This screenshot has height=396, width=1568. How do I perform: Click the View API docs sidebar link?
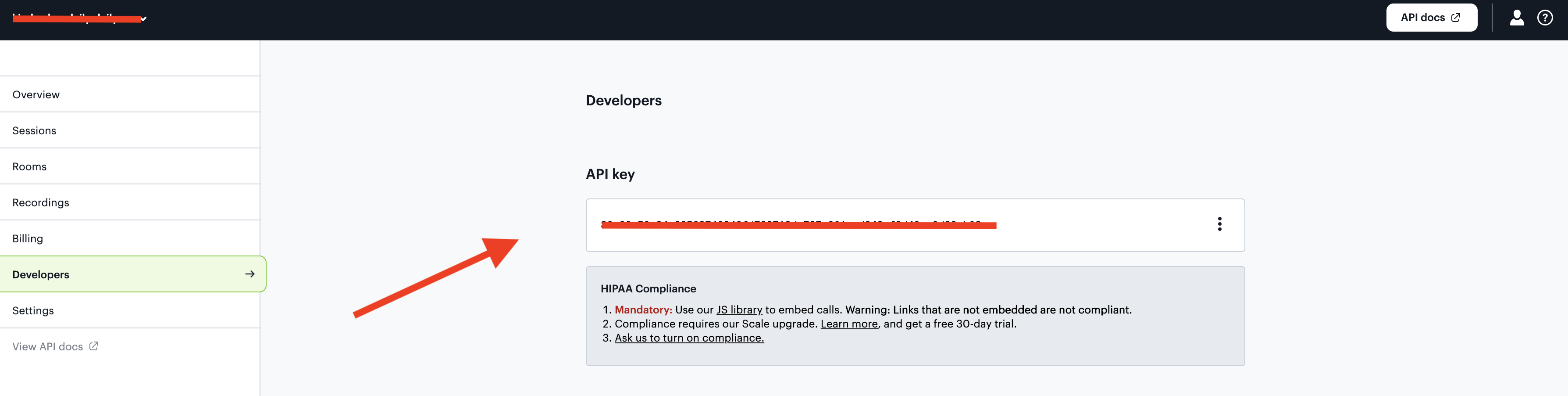click(55, 347)
